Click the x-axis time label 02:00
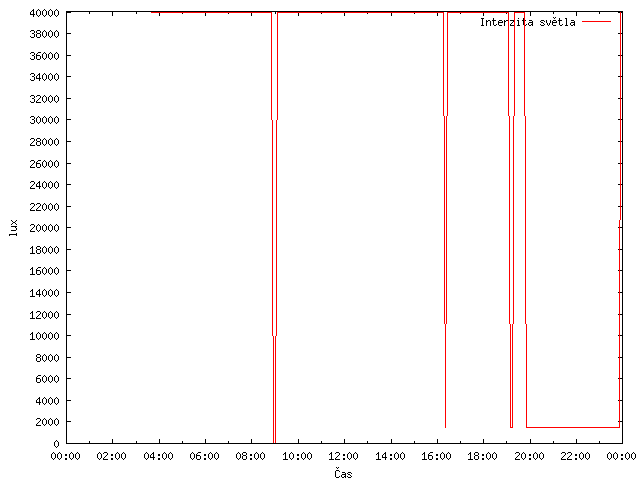The width and height of the screenshot is (640, 480). click(111, 456)
